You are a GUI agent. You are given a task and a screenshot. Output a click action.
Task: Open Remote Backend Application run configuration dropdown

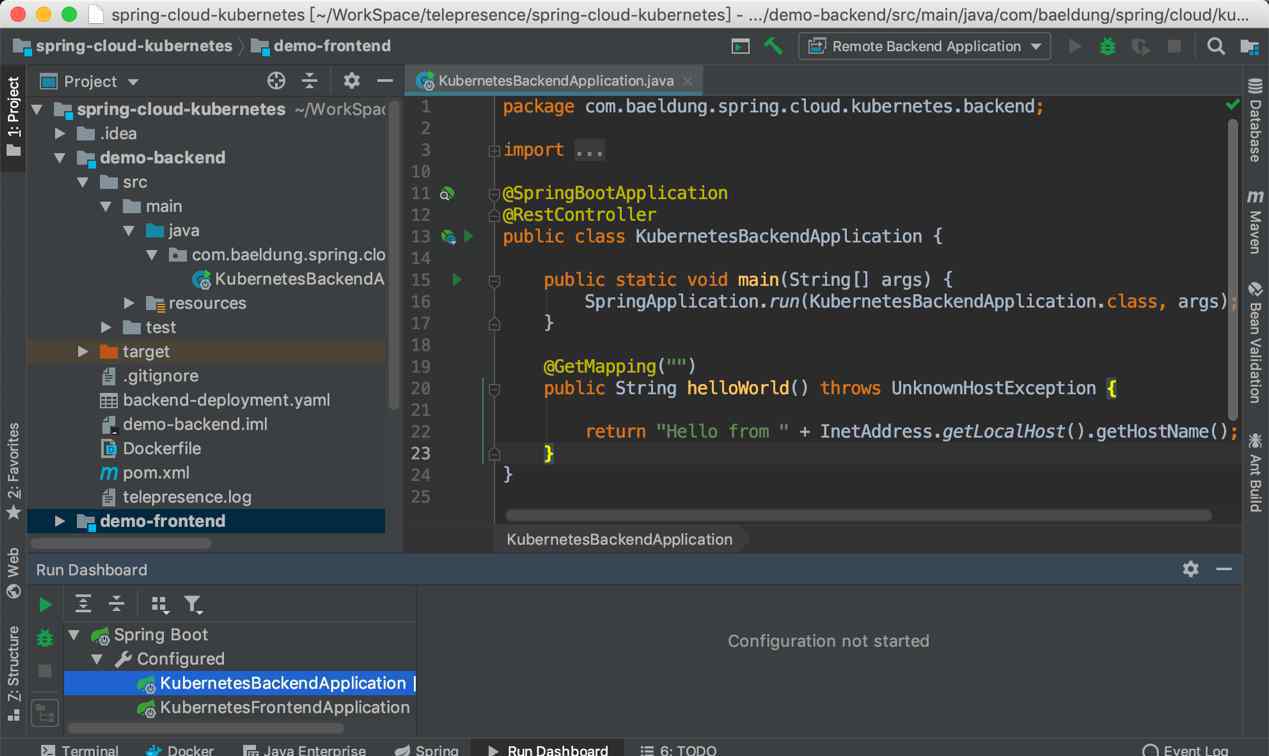[x=924, y=46]
